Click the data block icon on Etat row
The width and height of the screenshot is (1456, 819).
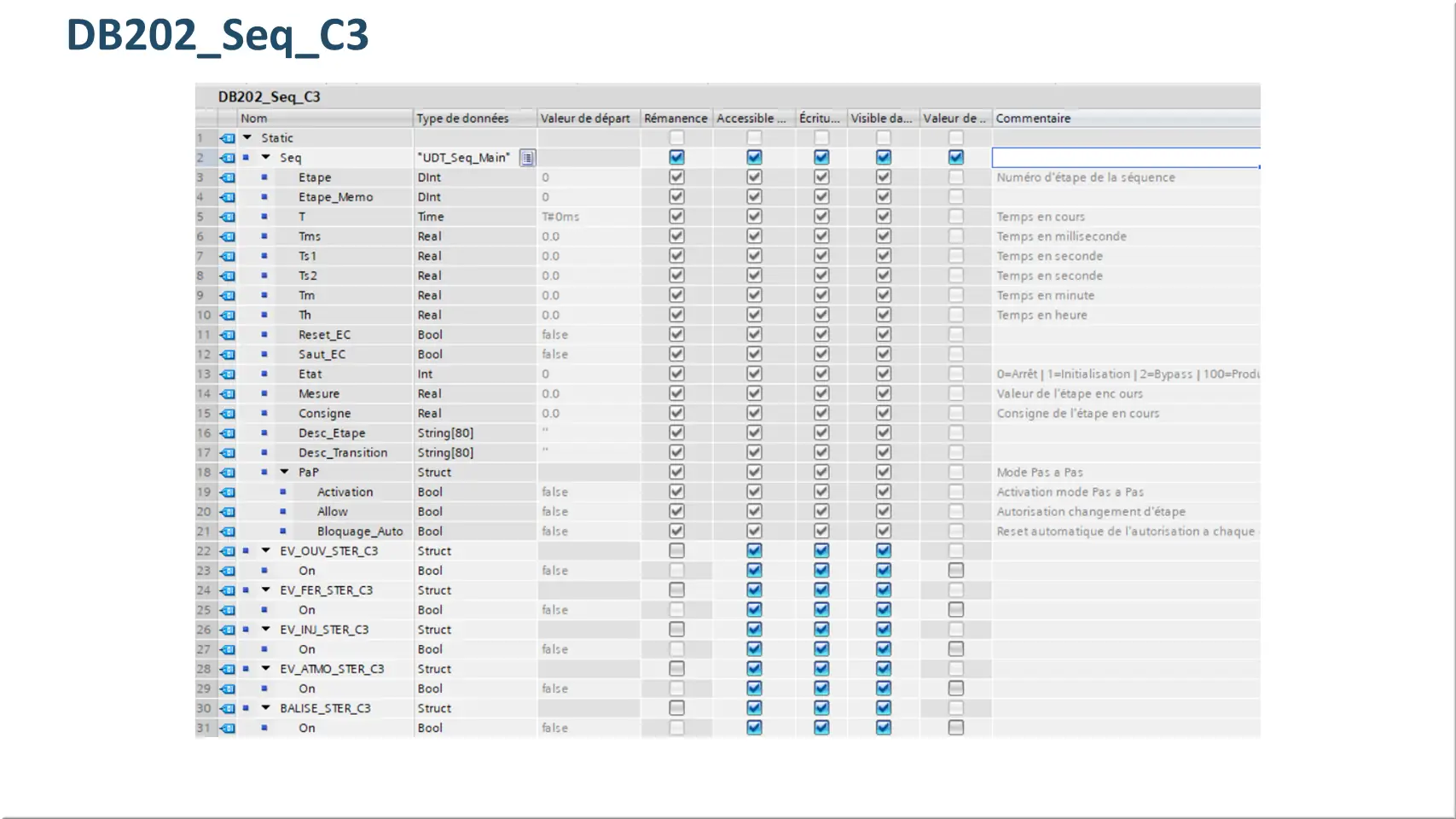[228, 375]
